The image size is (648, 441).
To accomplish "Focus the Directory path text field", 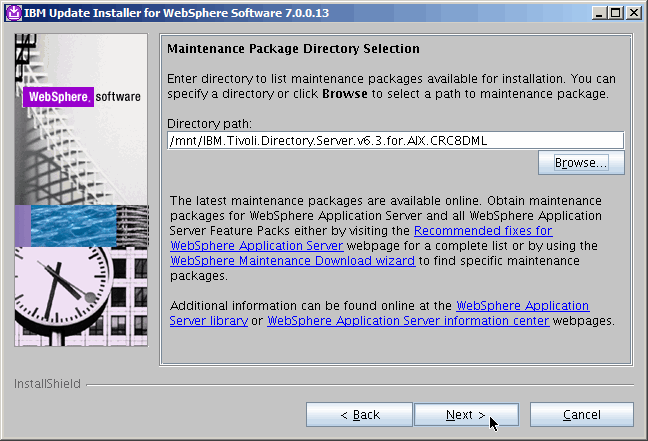I will [395, 141].
